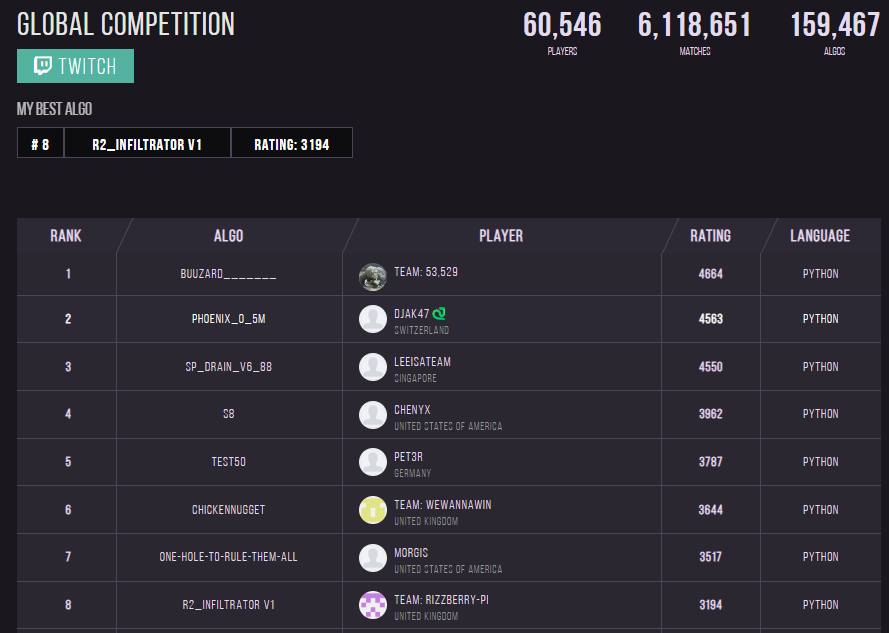Open the Twitch stream button
Image resolution: width=889 pixels, height=633 pixels.
[75, 67]
